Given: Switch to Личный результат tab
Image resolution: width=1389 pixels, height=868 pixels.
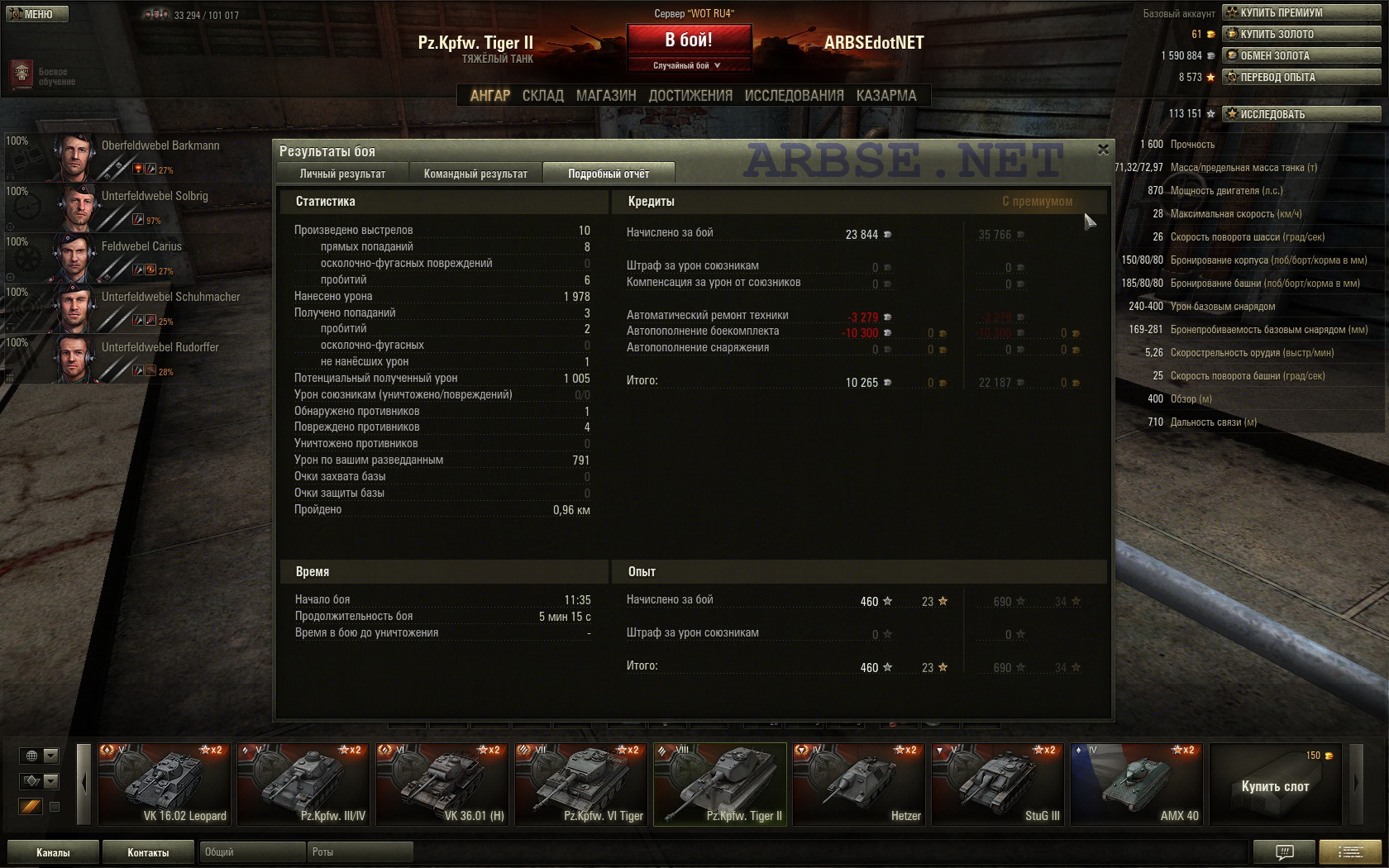Looking at the screenshot, I should click(342, 174).
